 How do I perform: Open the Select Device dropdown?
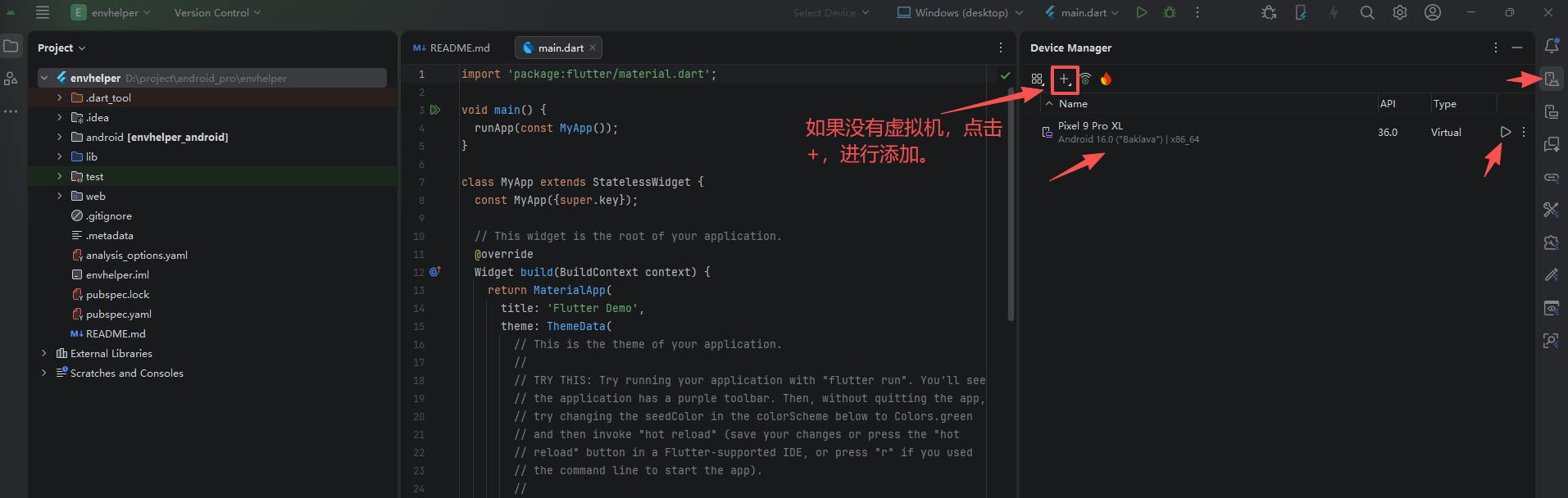coord(831,12)
